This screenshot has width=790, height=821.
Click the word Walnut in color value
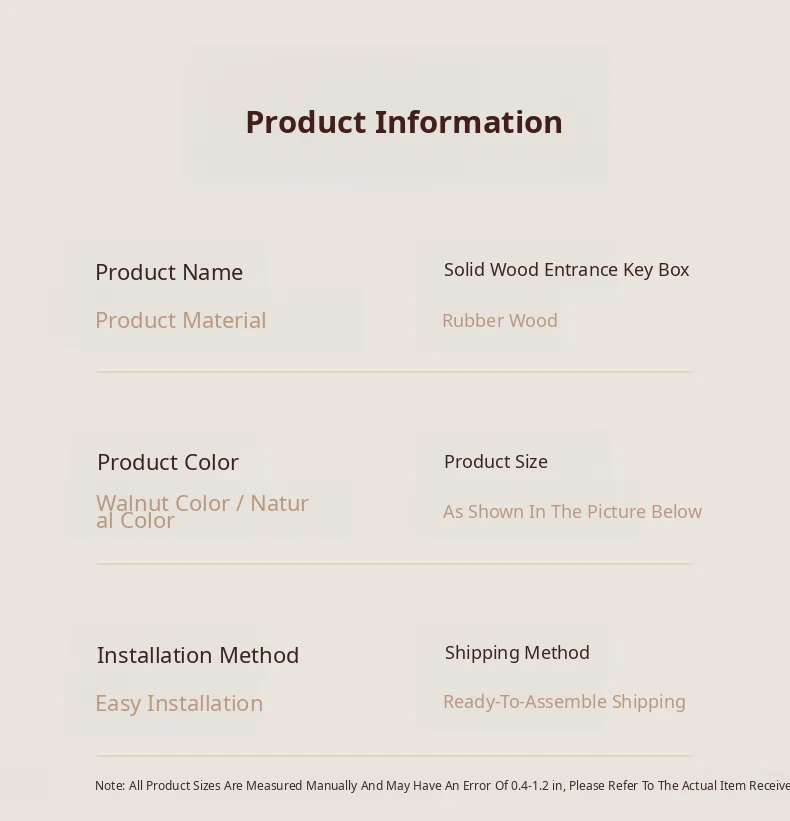click(x=134, y=502)
